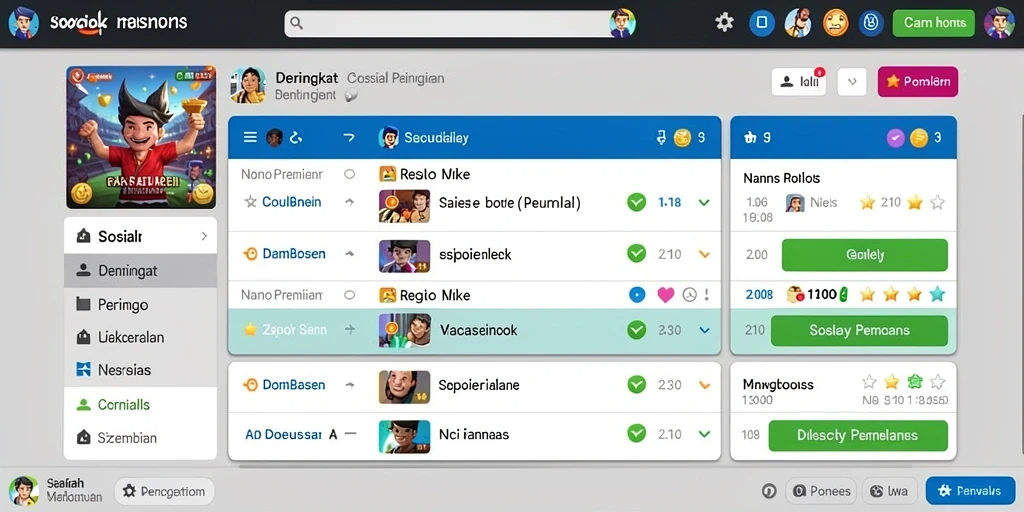Click the teal star in the 2008 row

(x=937, y=294)
